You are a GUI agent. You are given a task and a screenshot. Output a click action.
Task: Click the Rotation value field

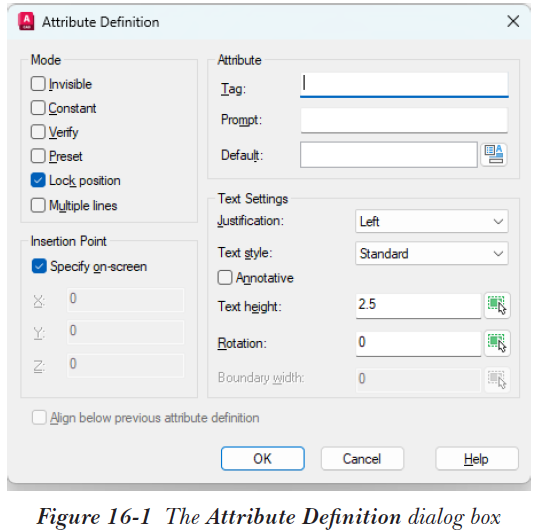click(x=418, y=344)
